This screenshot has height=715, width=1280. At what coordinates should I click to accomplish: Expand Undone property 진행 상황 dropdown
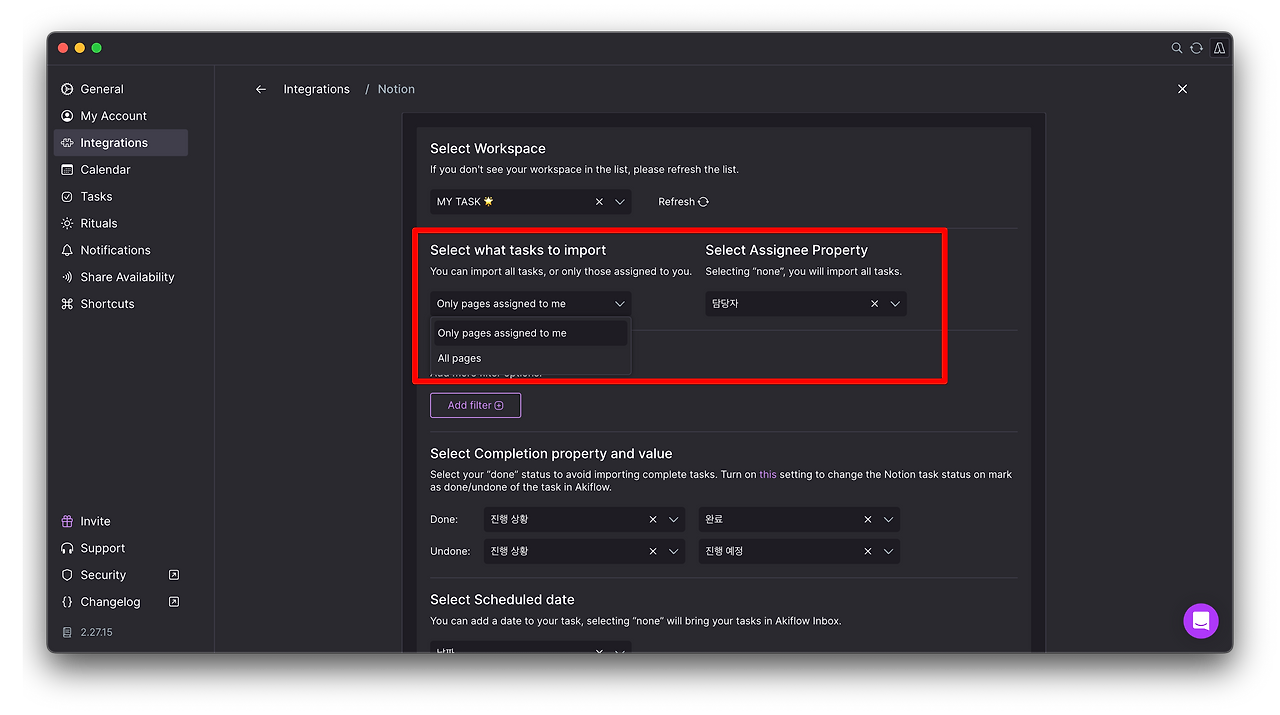674,551
